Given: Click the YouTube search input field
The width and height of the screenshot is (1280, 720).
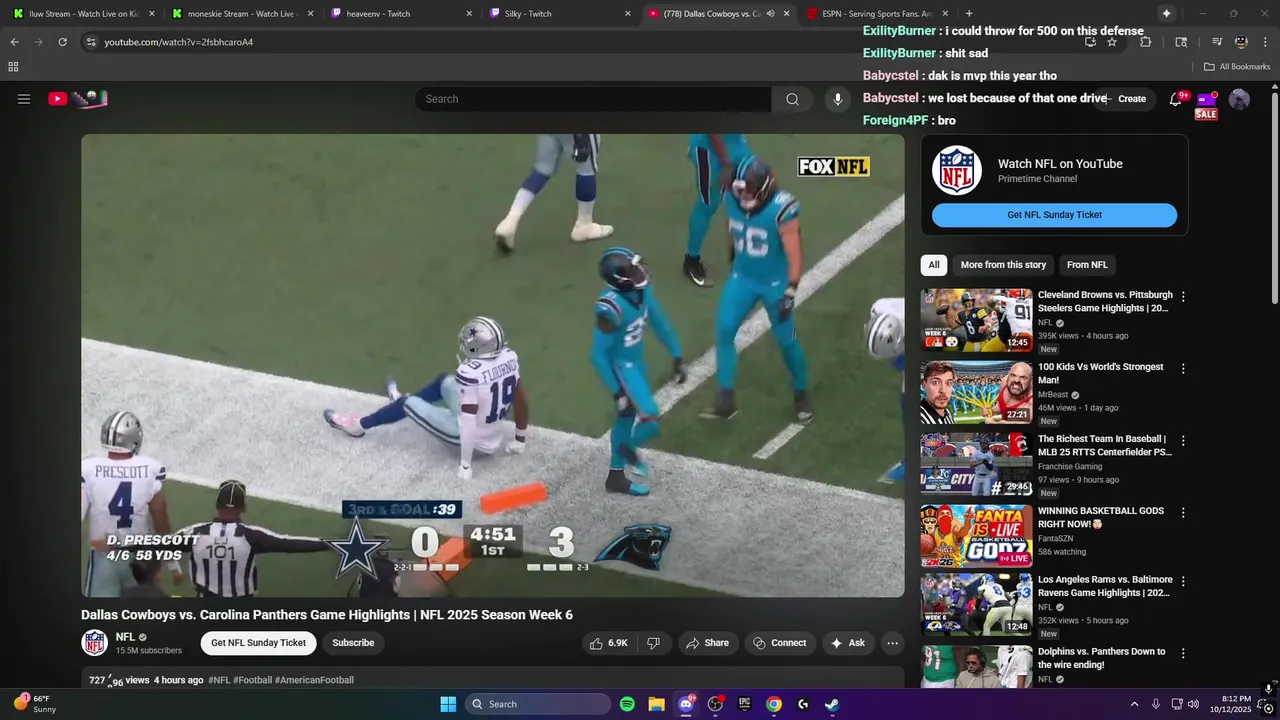Looking at the screenshot, I should tap(593, 99).
